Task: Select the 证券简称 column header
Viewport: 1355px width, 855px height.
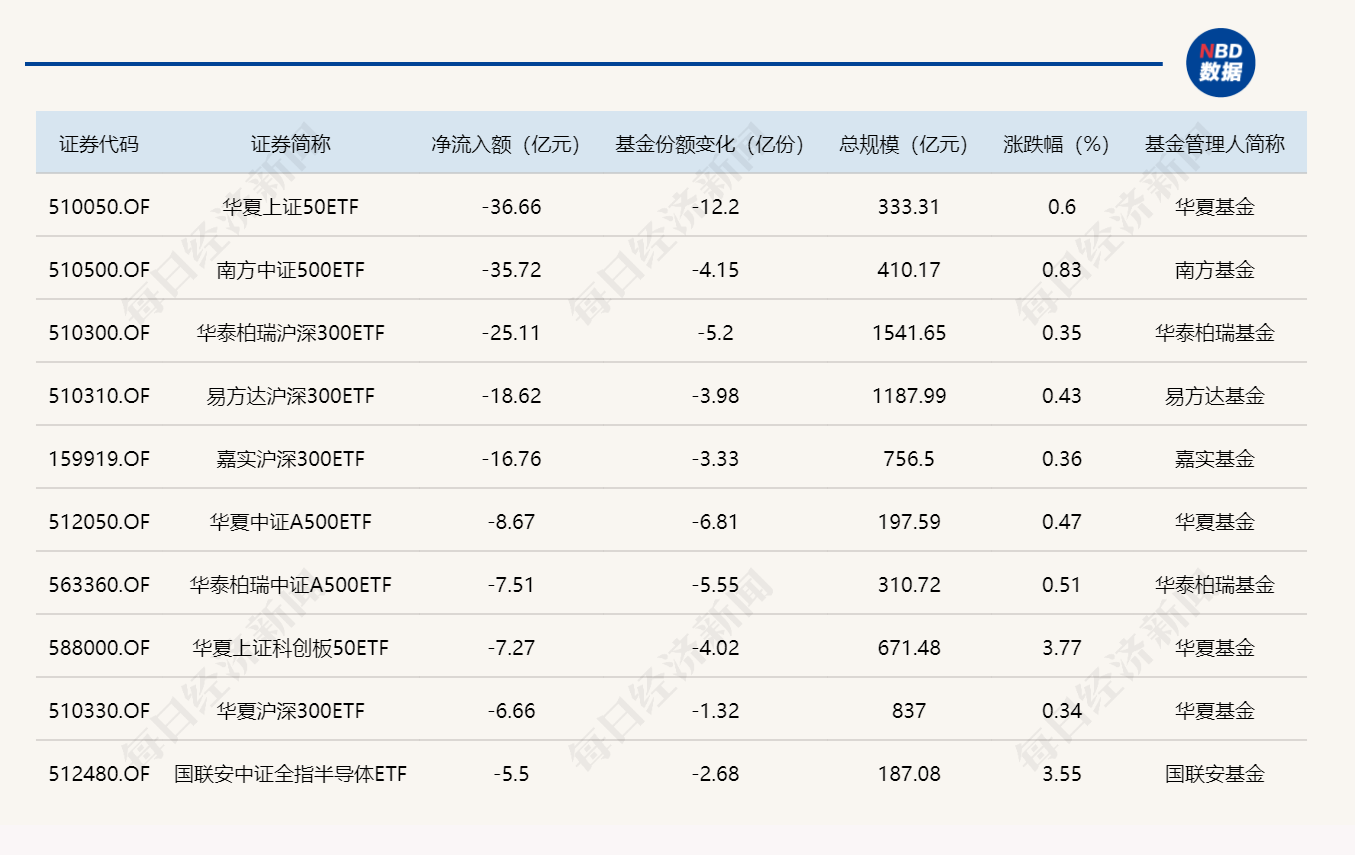Action: tap(290, 144)
